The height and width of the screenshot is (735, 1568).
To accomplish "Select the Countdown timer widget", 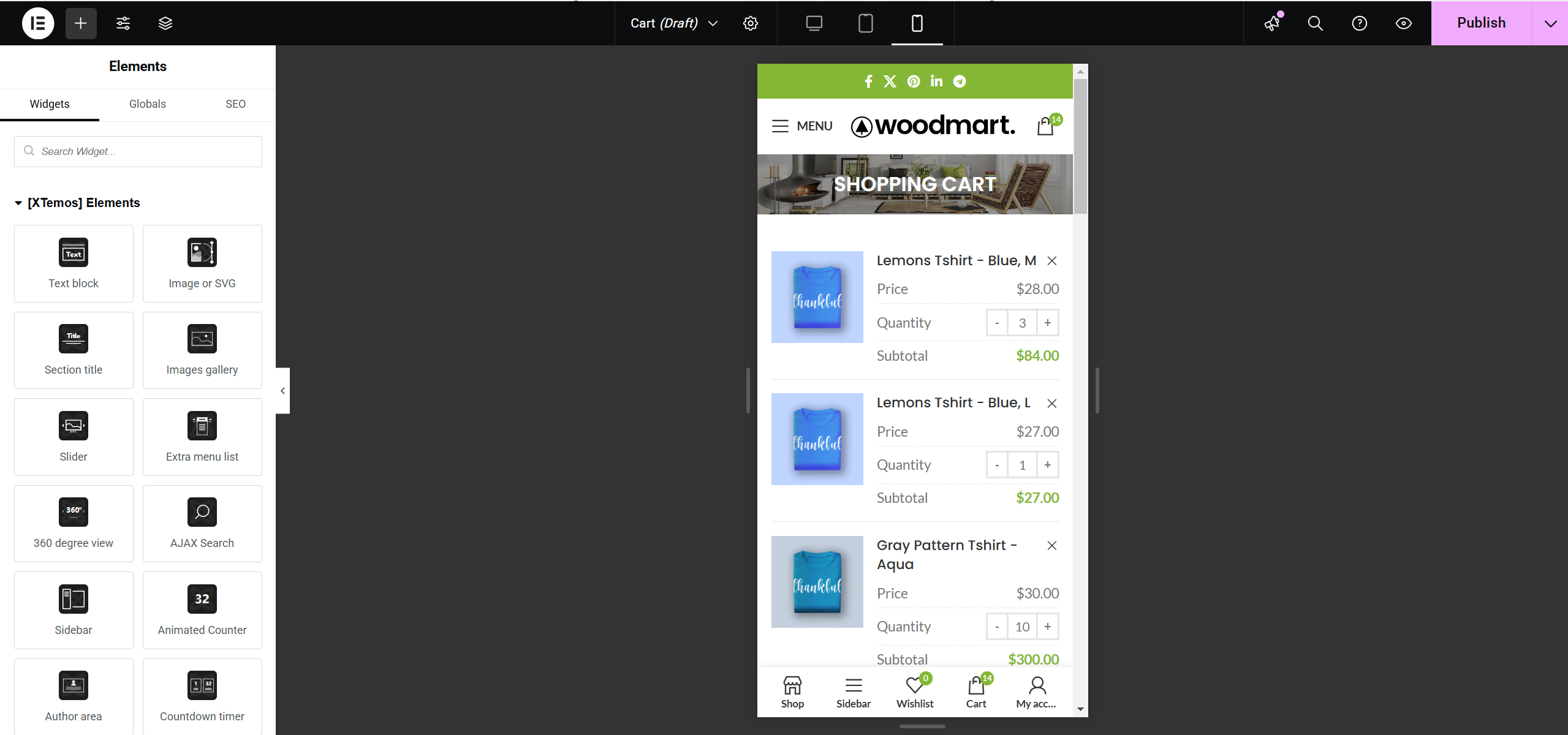I will tap(202, 696).
